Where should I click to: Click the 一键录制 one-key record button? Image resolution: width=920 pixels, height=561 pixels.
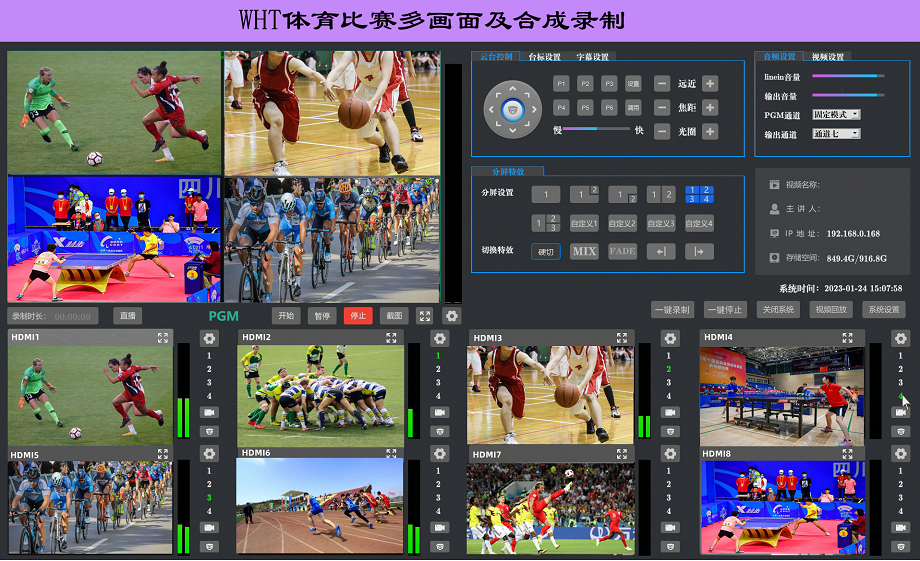(x=672, y=310)
